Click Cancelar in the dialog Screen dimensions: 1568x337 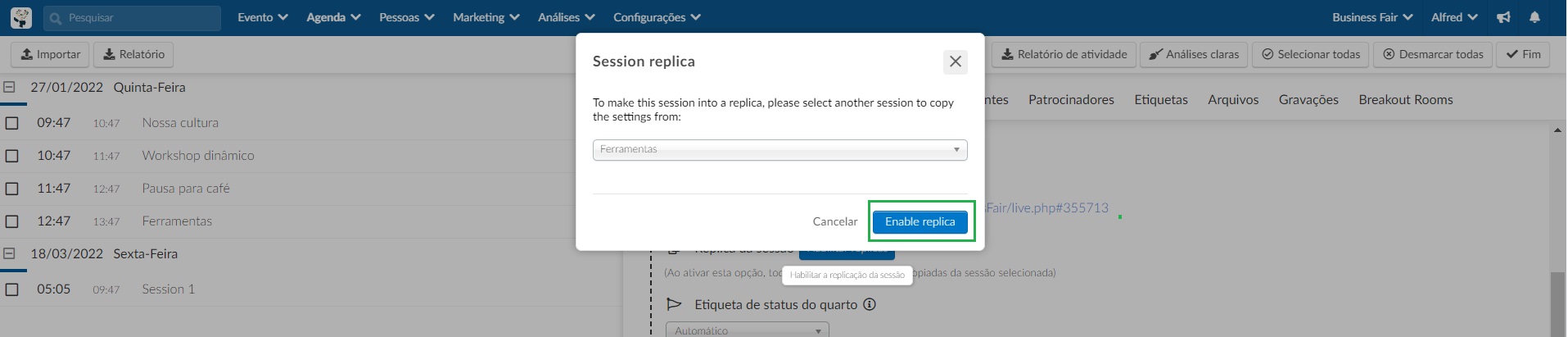(x=835, y=221)
